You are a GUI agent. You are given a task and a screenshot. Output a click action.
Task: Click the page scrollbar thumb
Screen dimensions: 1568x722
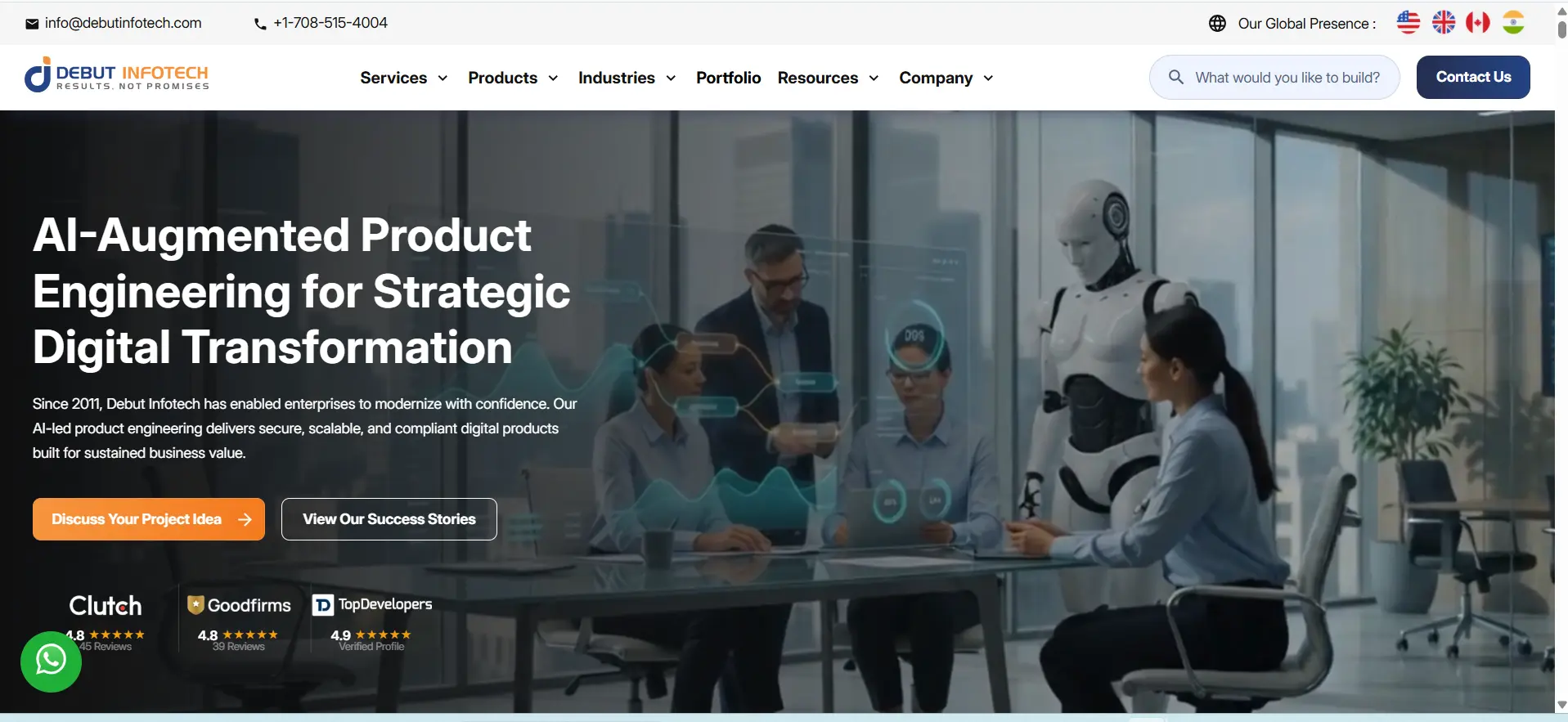point(1561,29)
